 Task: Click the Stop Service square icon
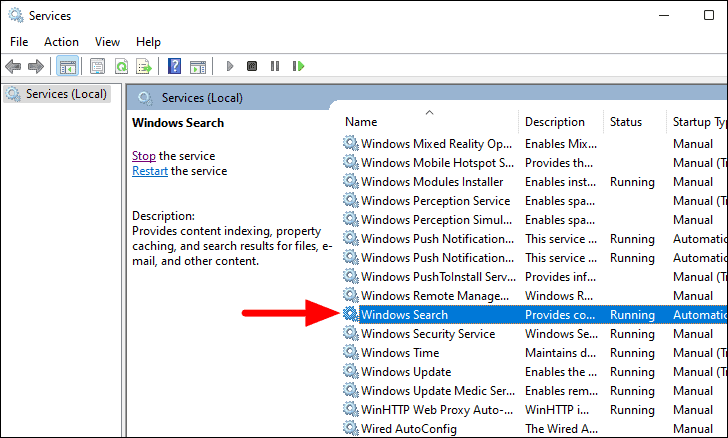[x=252, y=66]
